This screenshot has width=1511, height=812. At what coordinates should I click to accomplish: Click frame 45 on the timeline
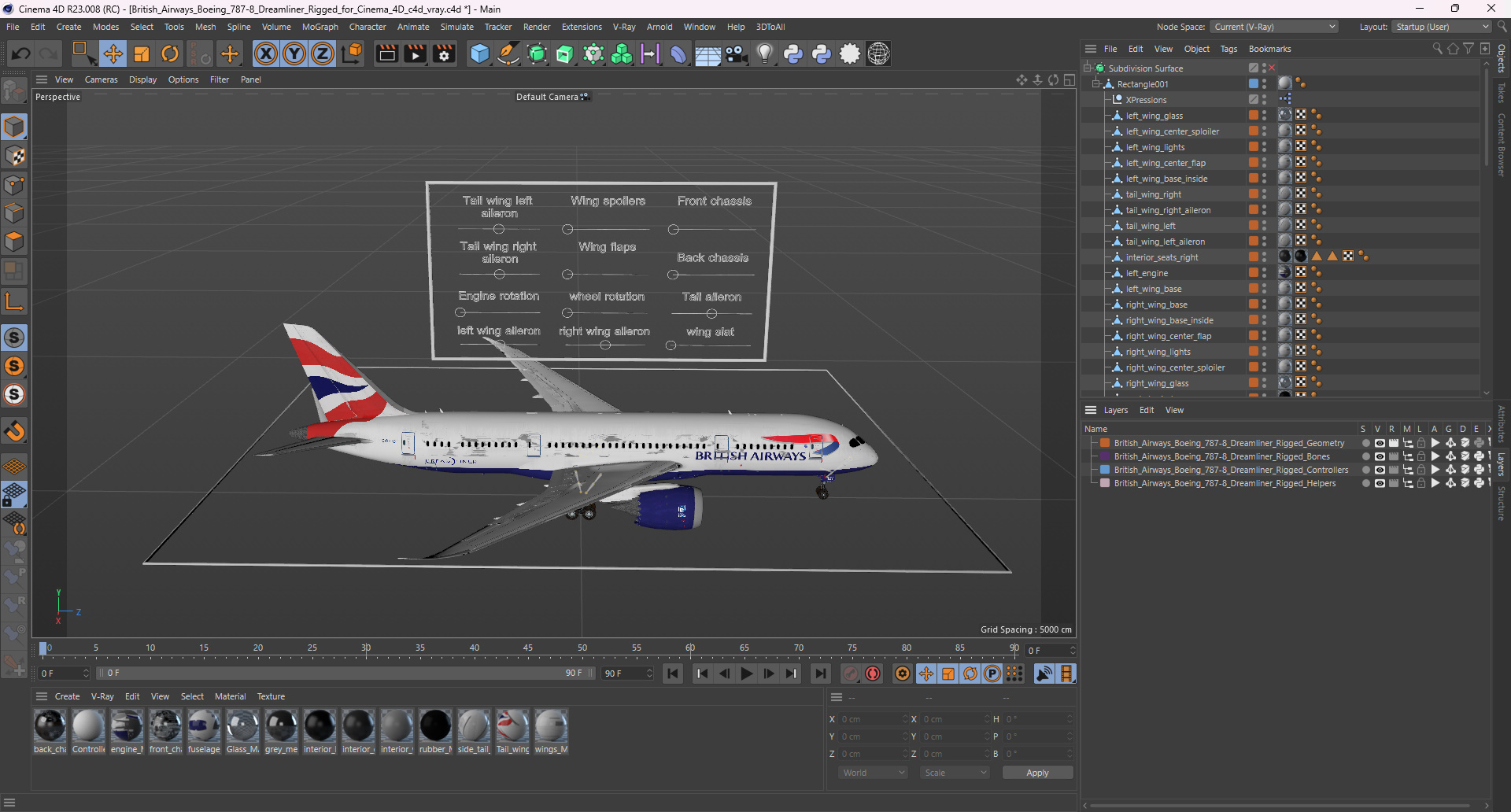coord(528,649)
